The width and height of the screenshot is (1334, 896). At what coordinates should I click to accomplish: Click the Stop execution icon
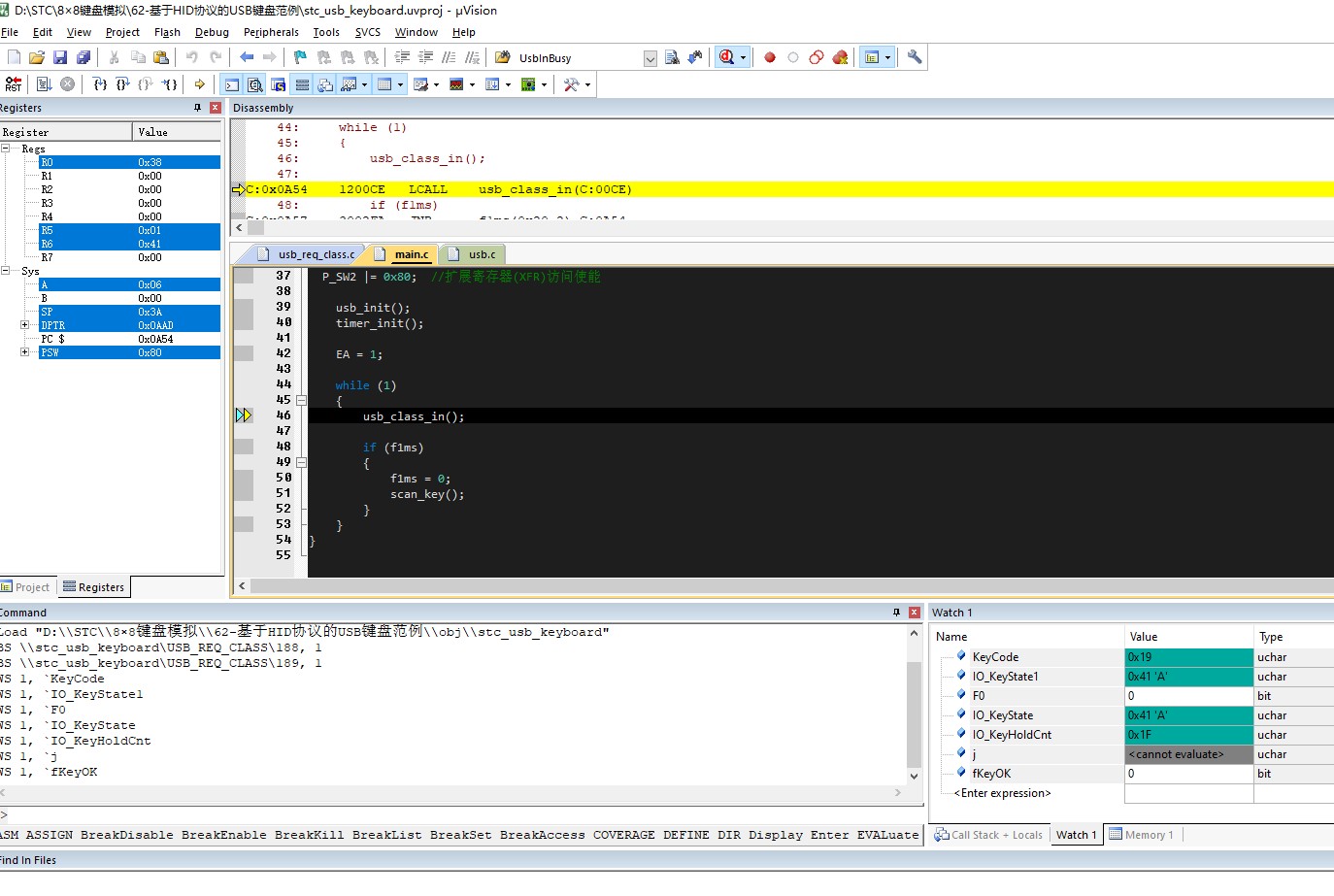tap(67, 84)
